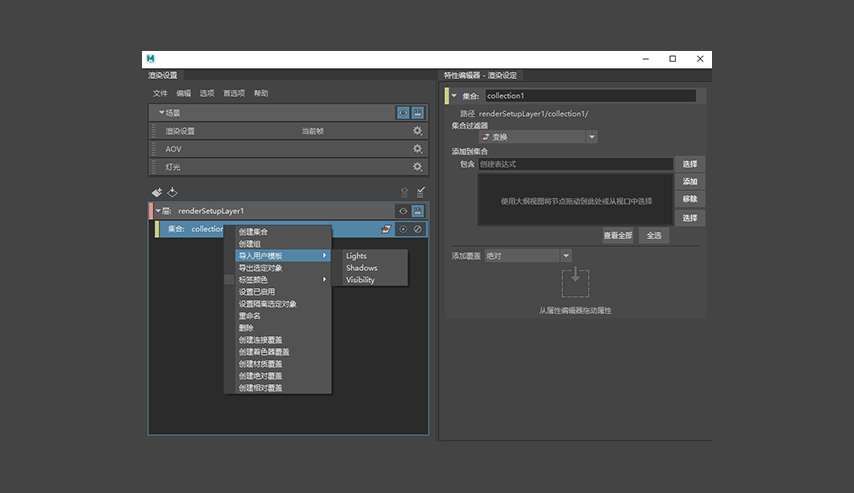The width and height of the screenshot is (854, 493).
Task: Toggle visibility eye of the 场景 row
Action: 403,113
